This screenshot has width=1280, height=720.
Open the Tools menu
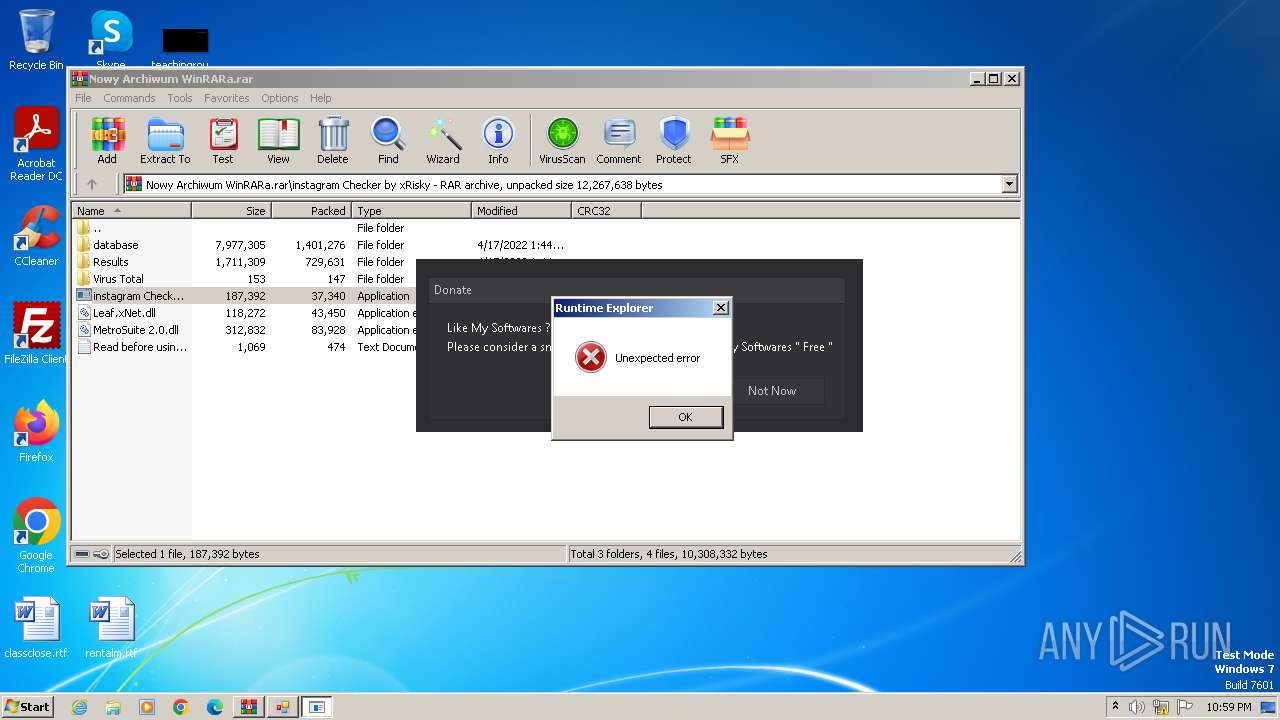(180, 98)
